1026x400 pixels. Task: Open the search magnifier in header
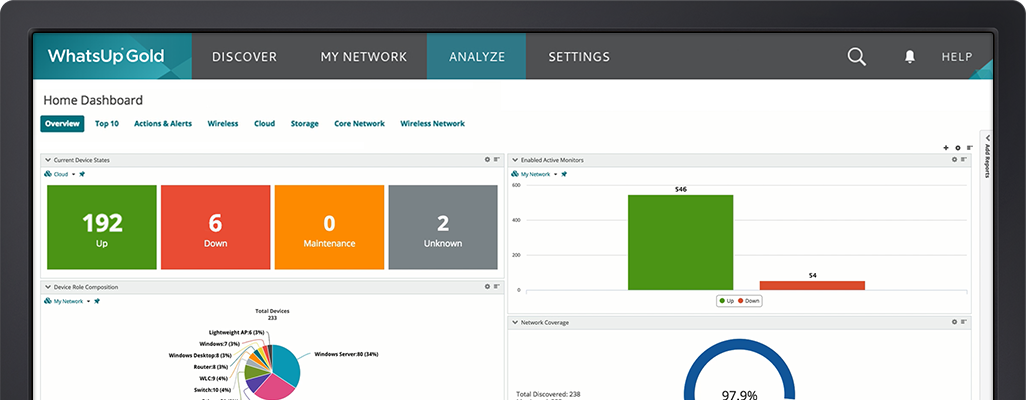click(856, 57)
